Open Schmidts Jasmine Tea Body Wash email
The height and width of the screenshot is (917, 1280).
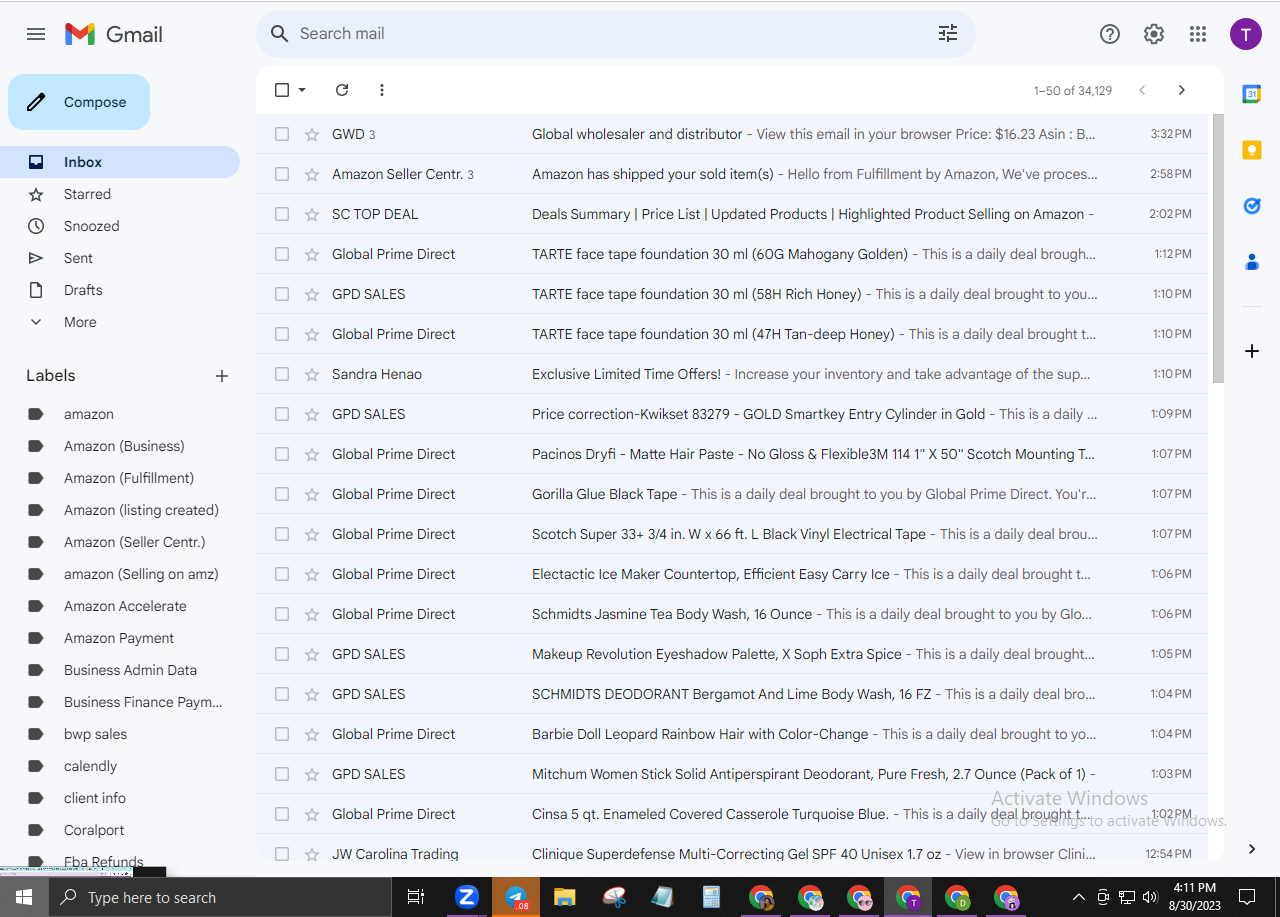(x=732, y=614)
